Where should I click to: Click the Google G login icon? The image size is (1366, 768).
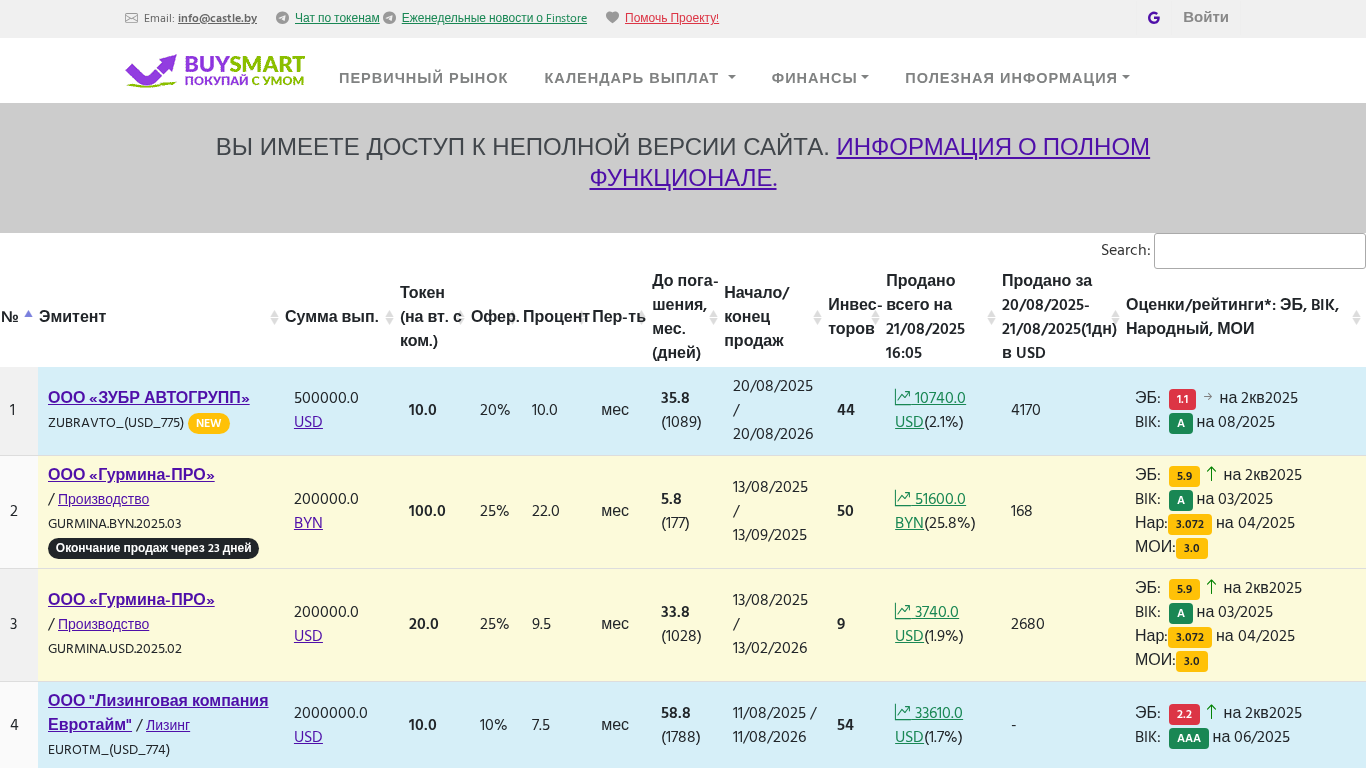(1154, 18)
